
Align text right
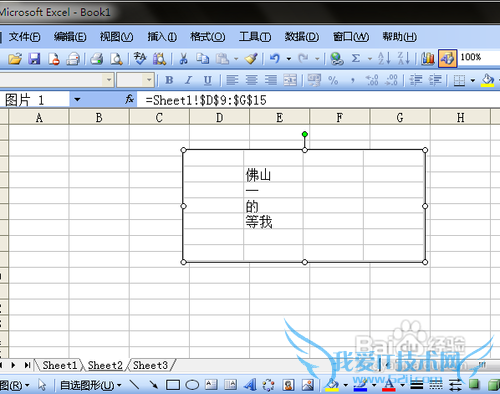[x=271, y=80]
